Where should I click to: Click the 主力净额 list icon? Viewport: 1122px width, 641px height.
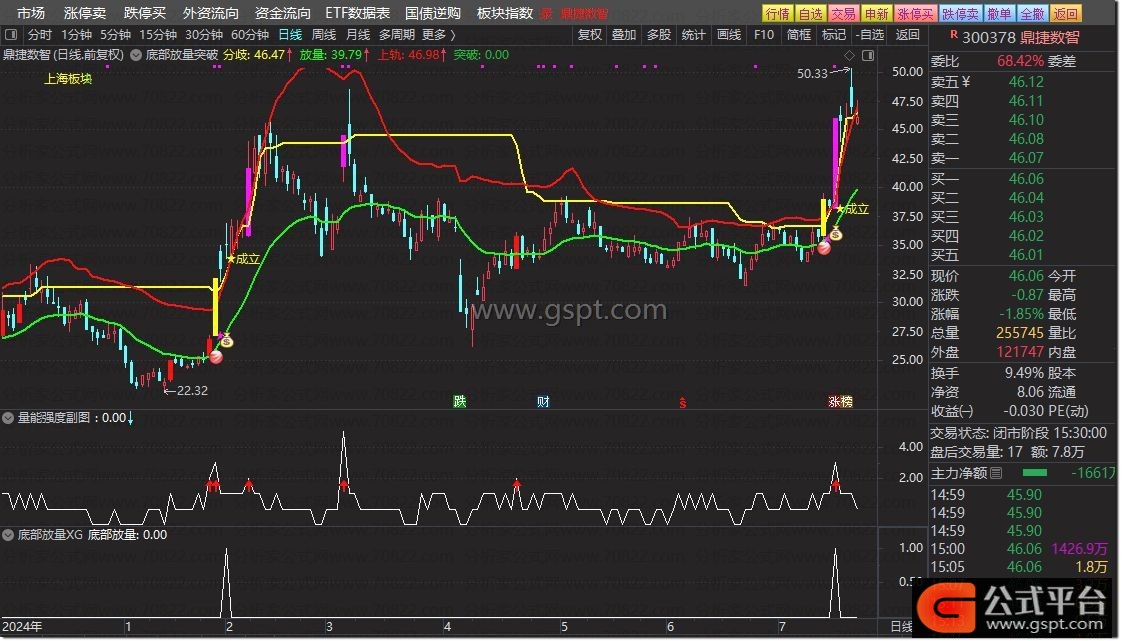(996, 473)
